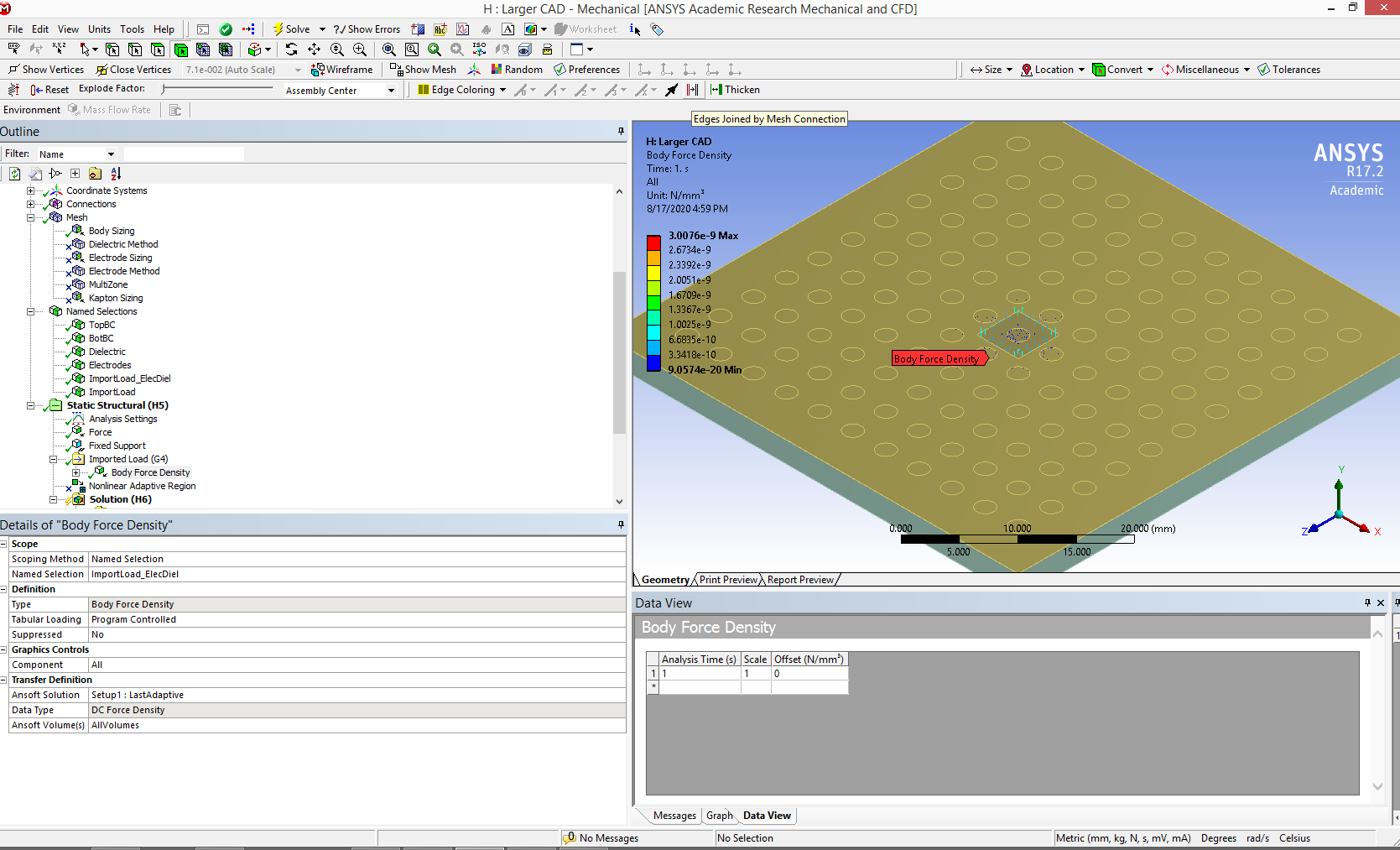Image resolution: width=1400 pixels, height=850 pixels.
Task: Click the New Chart toolbar icon
Action: click(x=462, y=29)
